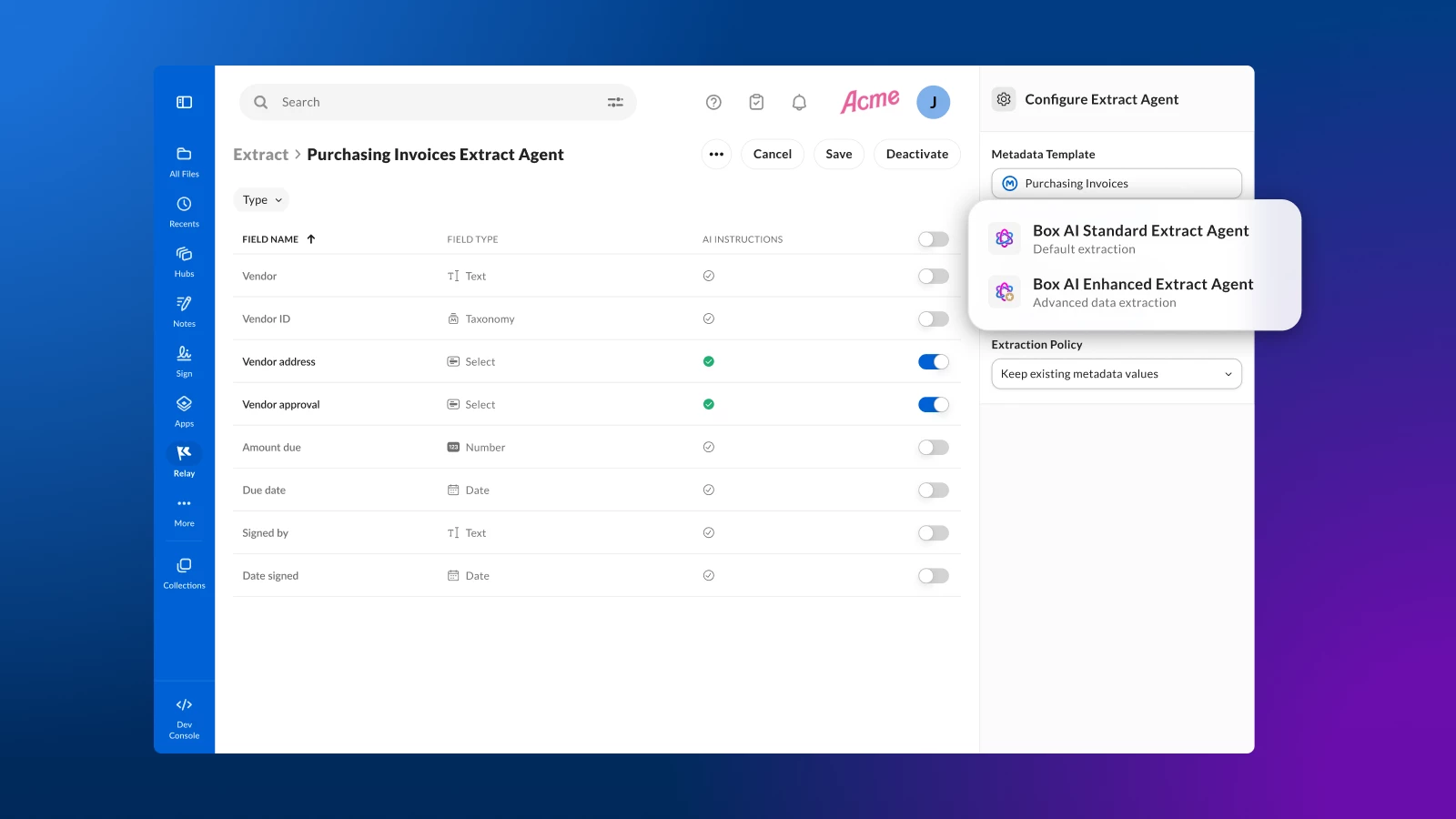Open search filter options icon
The image size is (1456, 819).
click(x=615, y=102)
